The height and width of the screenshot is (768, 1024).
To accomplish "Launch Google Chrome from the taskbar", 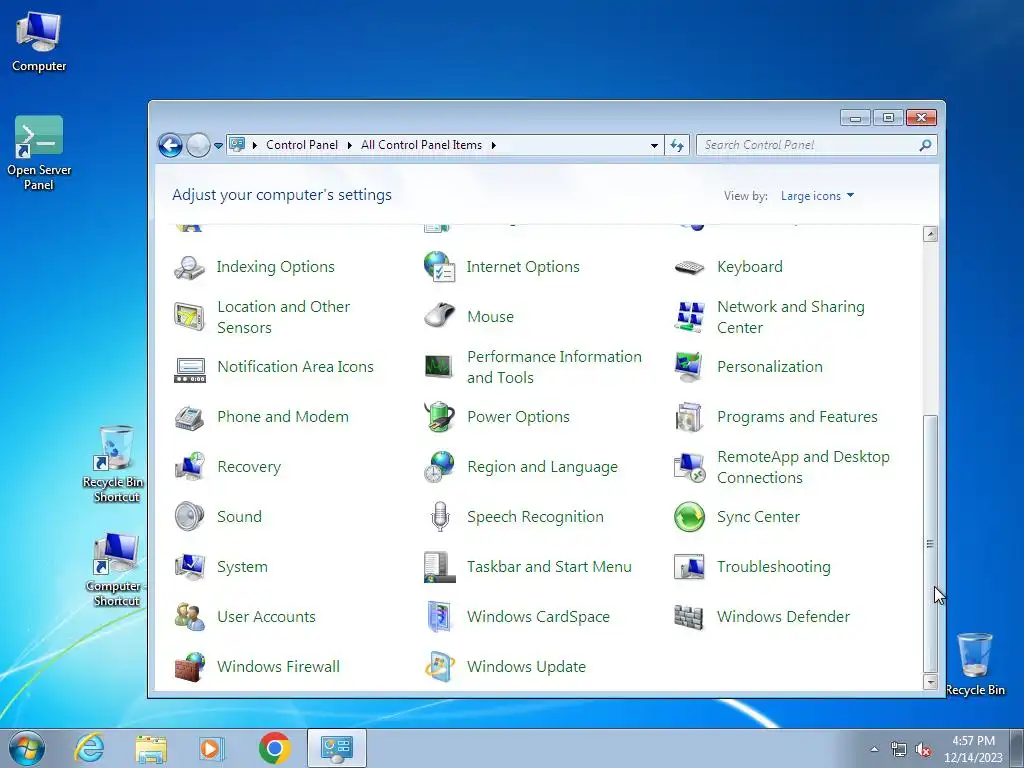I will point(274,748).
